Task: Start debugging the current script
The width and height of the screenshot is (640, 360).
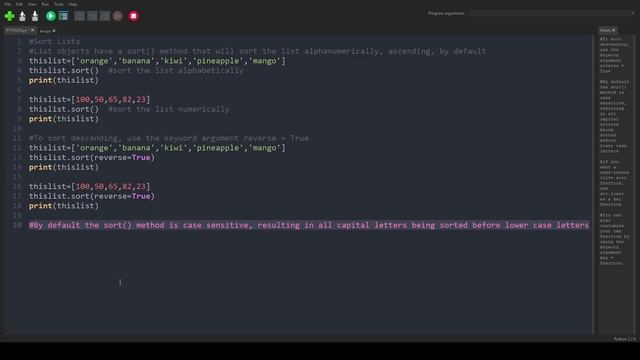Action: pyautogui.click(x=63, y=16)
